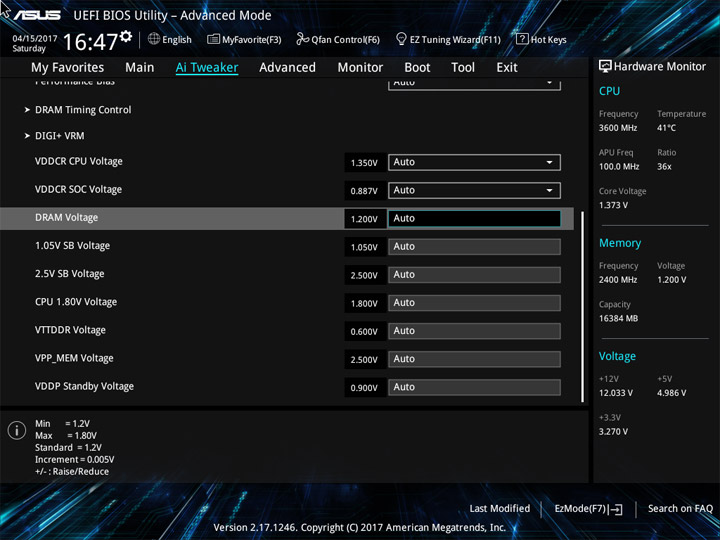Click the 1.05V SB Voltage field
Viewport: 720px width, 540px height.
pyautogui.click(x=474, y=247)
